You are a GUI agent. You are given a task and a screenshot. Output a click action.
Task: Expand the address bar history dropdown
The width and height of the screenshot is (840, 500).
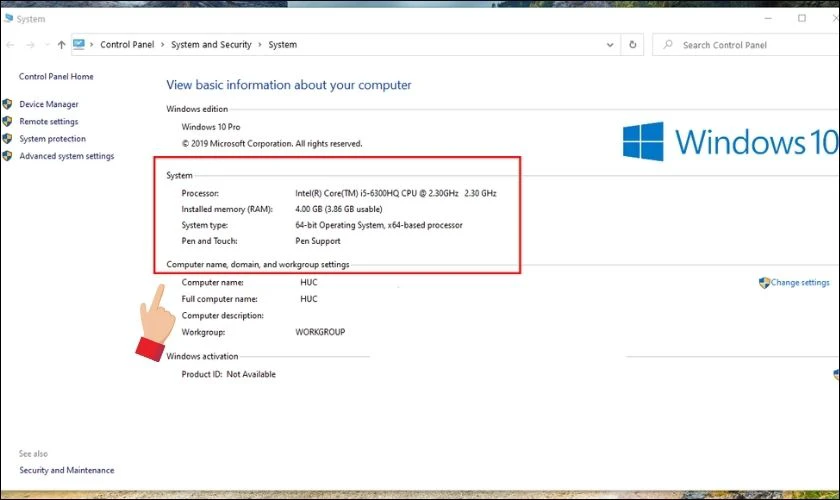(610, 45)
